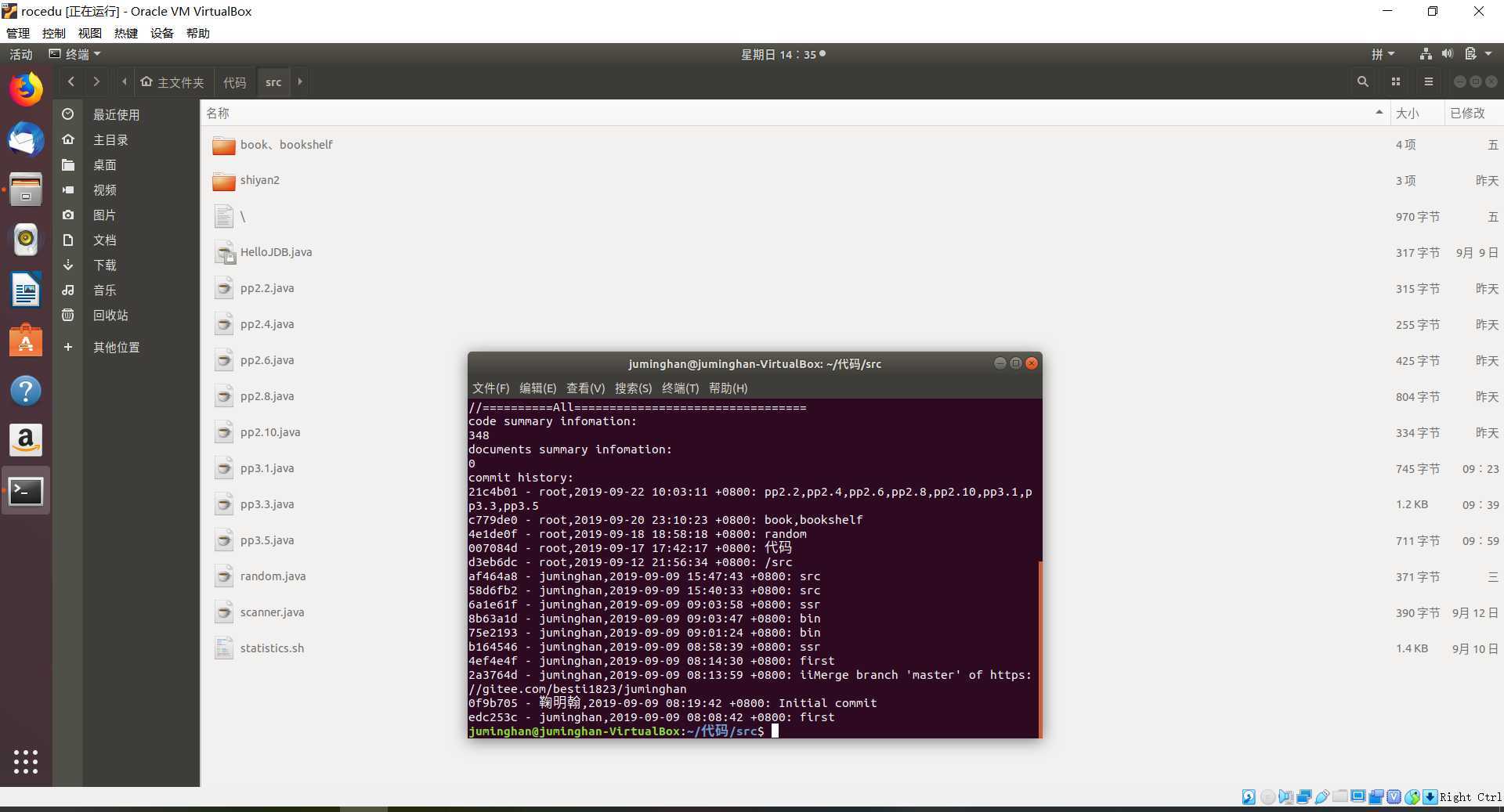Expand the 终端 app menu in top bar

click(x=75, y=54)
